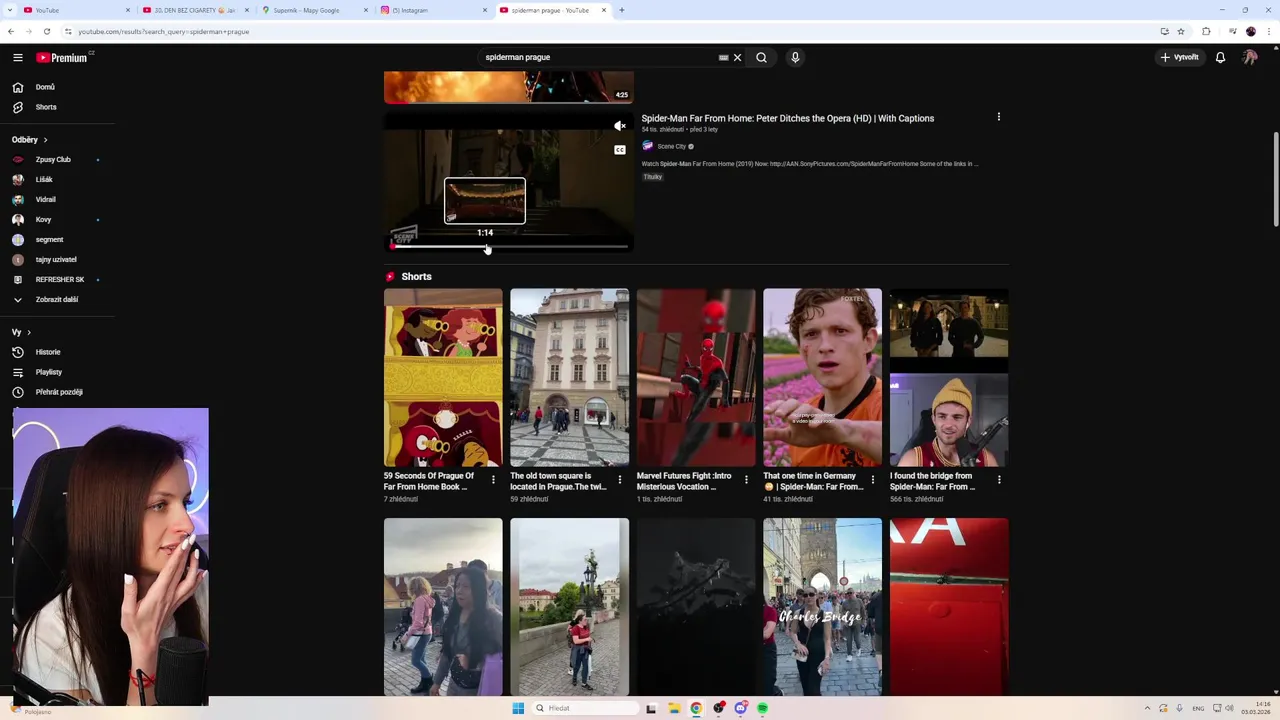Click the Vytvořit create button
Screen dimensions: 1280x720
pos(1179,57)
